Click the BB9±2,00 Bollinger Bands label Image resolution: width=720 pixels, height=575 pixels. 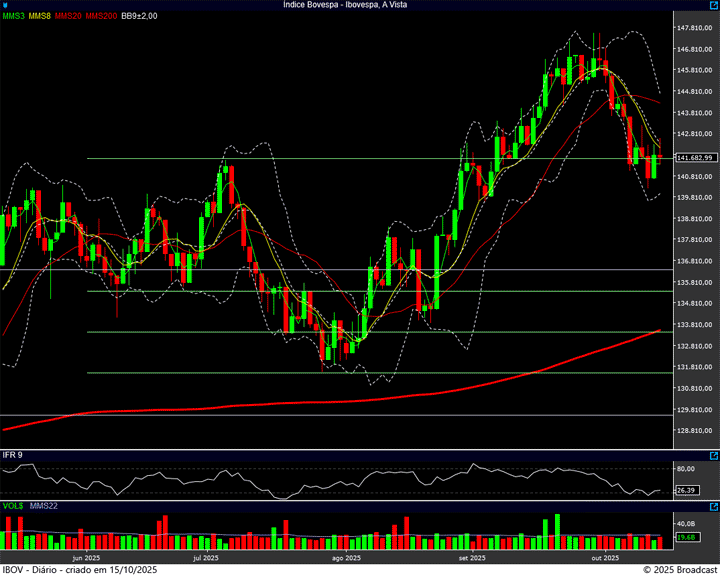tap(139, 17)
